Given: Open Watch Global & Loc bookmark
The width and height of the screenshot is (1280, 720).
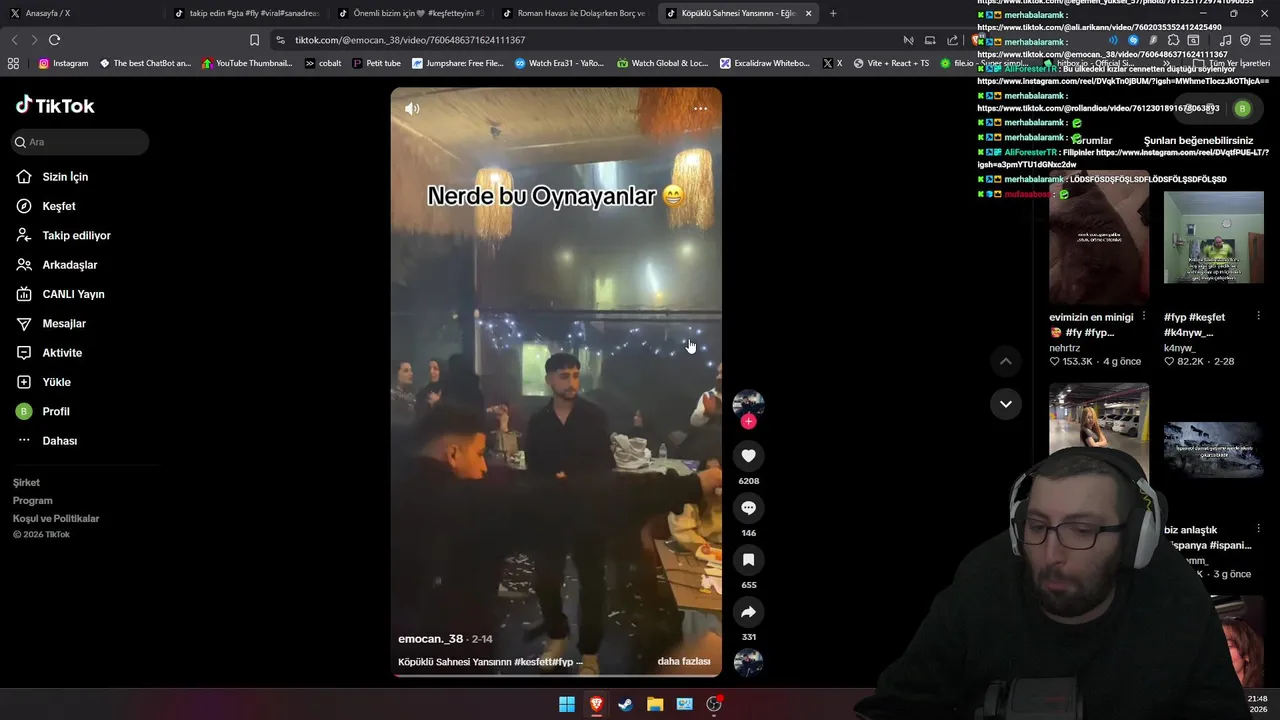Looking at the screenshot, I should (662, 63).
